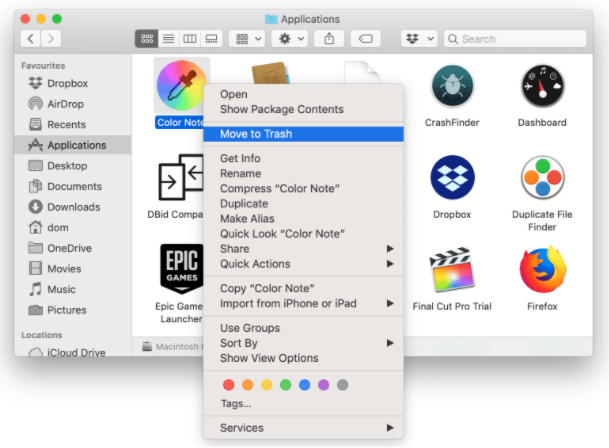The height and width of the screenshot is (448, 609).
Task: Switch to icon view
Action: tap(147, 38)
